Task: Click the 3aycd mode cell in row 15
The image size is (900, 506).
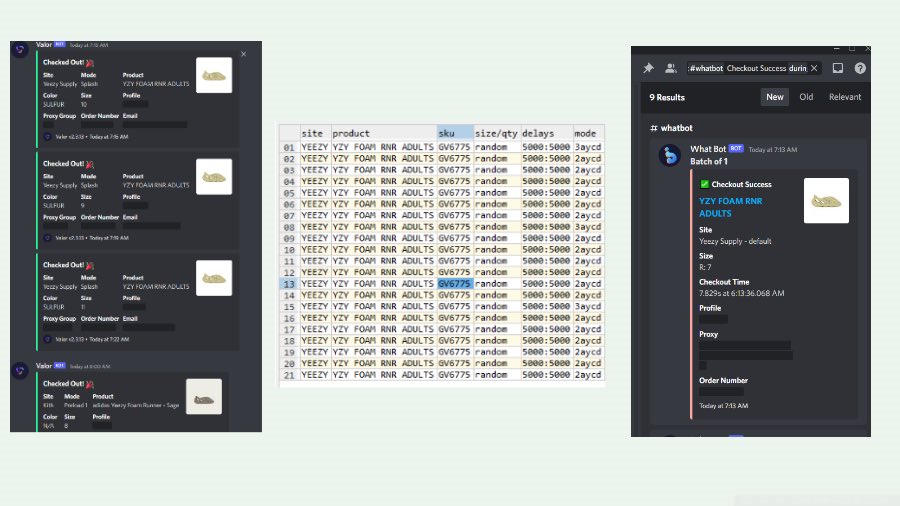Action: pyautogui.click(x=588, y=306)
